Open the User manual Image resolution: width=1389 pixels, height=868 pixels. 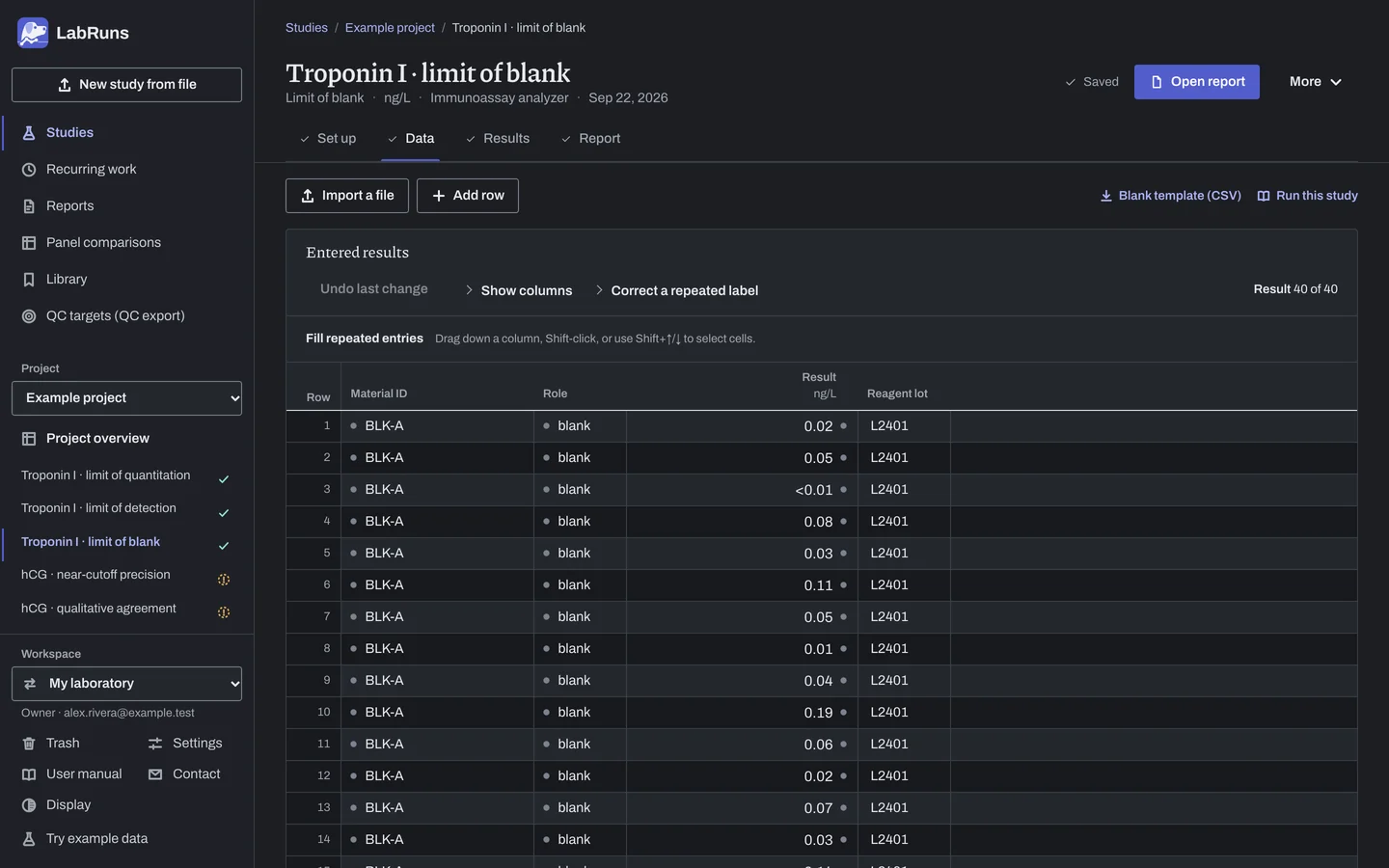[72, 774]
